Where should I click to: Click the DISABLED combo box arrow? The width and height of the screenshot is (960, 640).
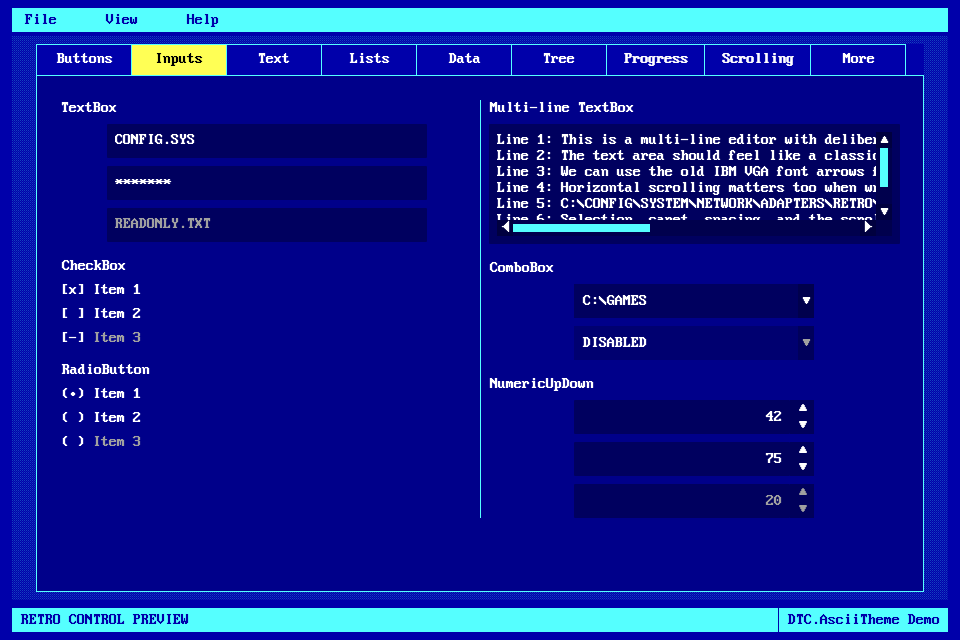806,342
